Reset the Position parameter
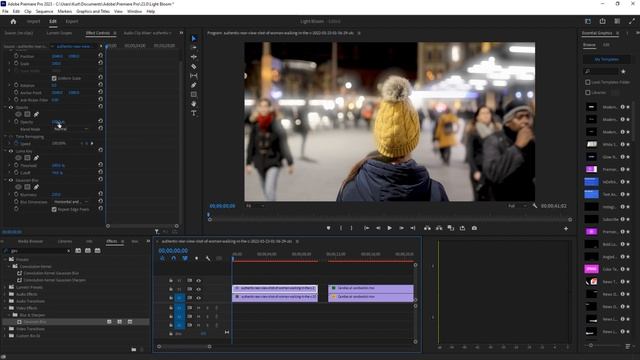640x360 pixels. 100,56
